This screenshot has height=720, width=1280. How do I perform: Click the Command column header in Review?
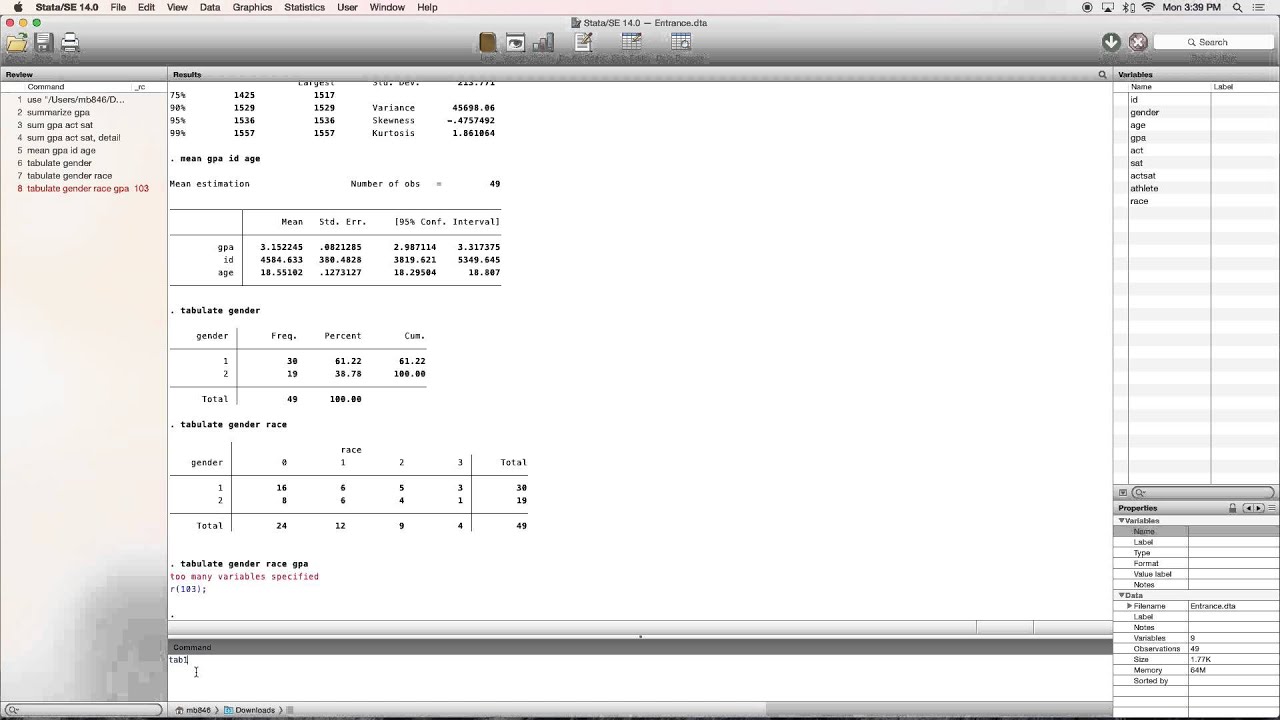click(46, 87)
